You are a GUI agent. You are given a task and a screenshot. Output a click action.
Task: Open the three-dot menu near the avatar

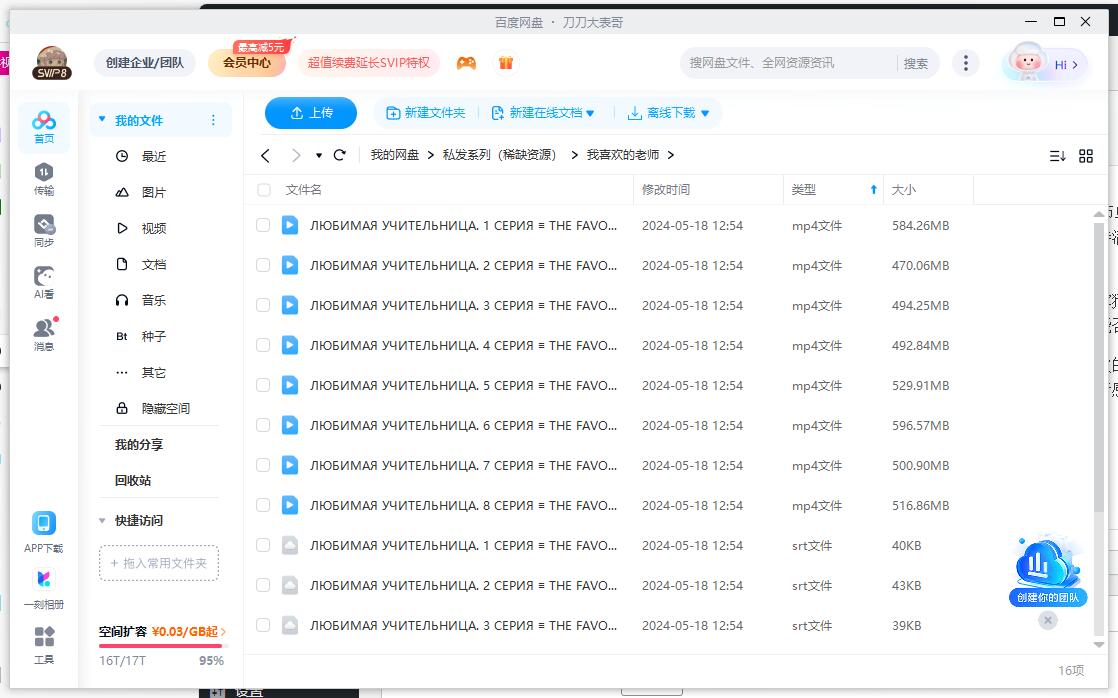tap(966, 61)
